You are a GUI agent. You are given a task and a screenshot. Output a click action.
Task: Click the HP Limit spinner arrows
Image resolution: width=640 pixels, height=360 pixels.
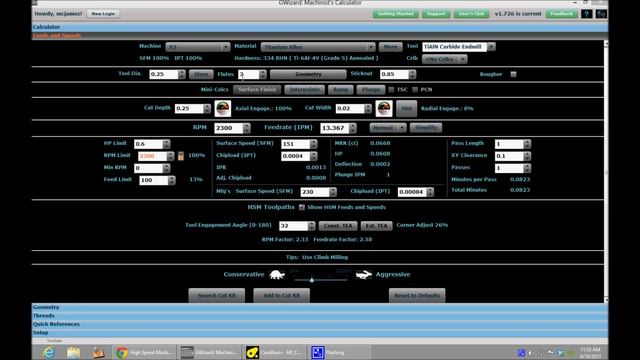(x=166, y=144)
